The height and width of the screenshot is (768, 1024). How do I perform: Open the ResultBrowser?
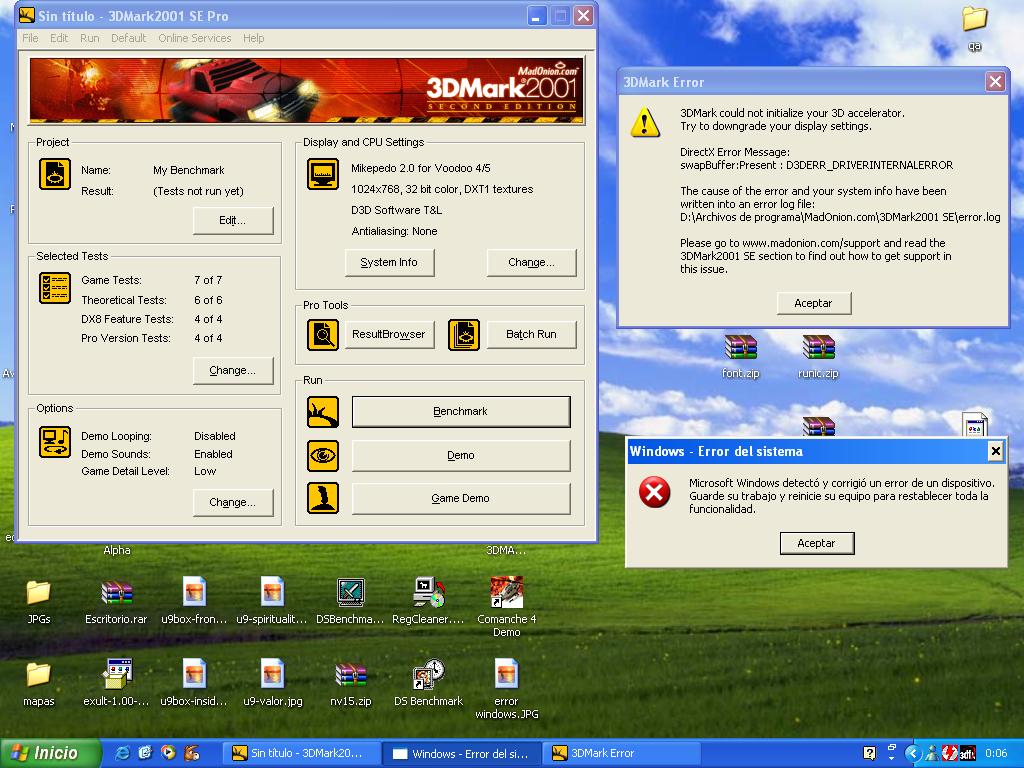[x=389, y=335]
